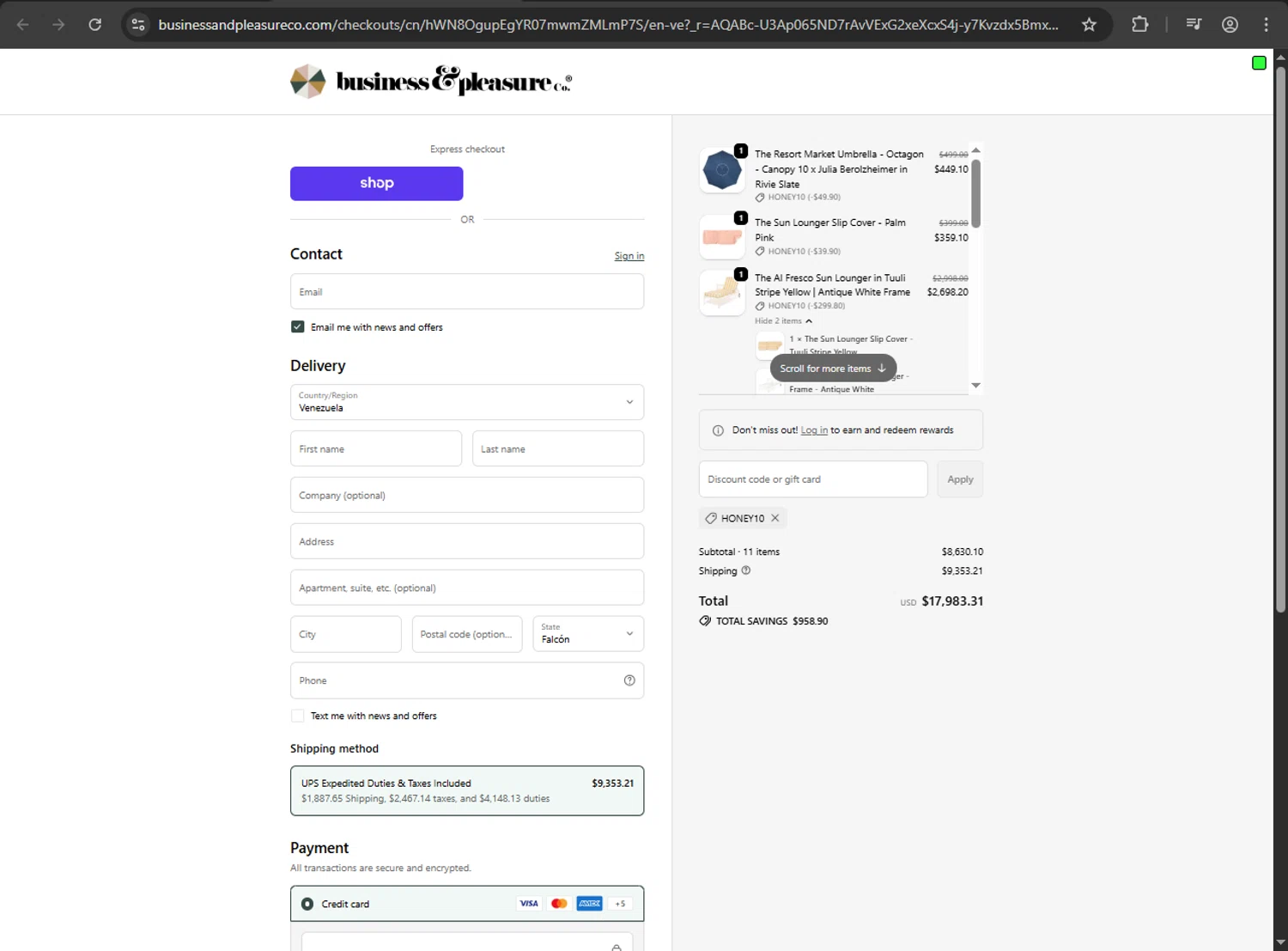This screenshot has height=951, width=1288.
Task: Click the order list scroll-down arrow
Action: 975,386
